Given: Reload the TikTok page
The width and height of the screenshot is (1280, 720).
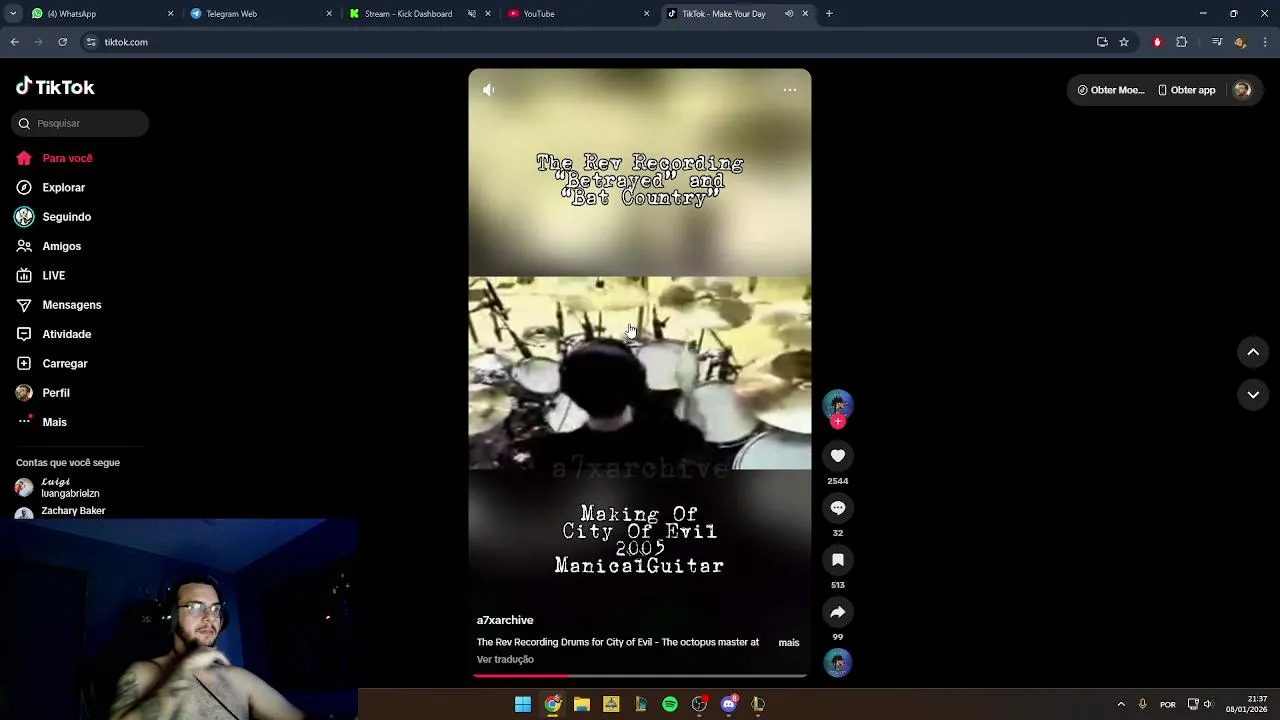Looking at the screenshot, I should point(63,42).
